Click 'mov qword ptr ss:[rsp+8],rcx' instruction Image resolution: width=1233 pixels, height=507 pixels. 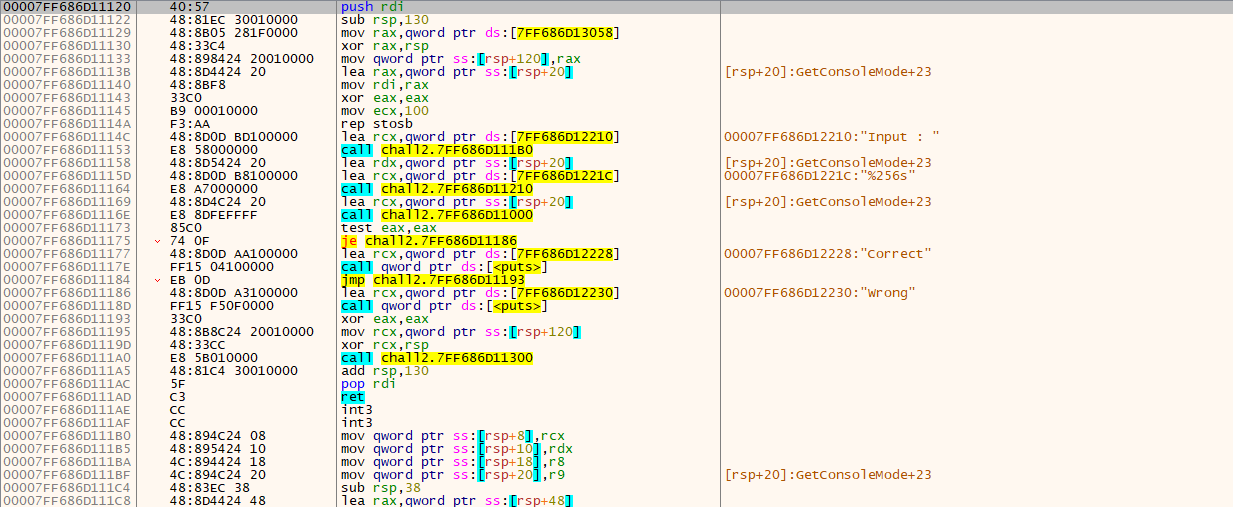click(453, 436)
